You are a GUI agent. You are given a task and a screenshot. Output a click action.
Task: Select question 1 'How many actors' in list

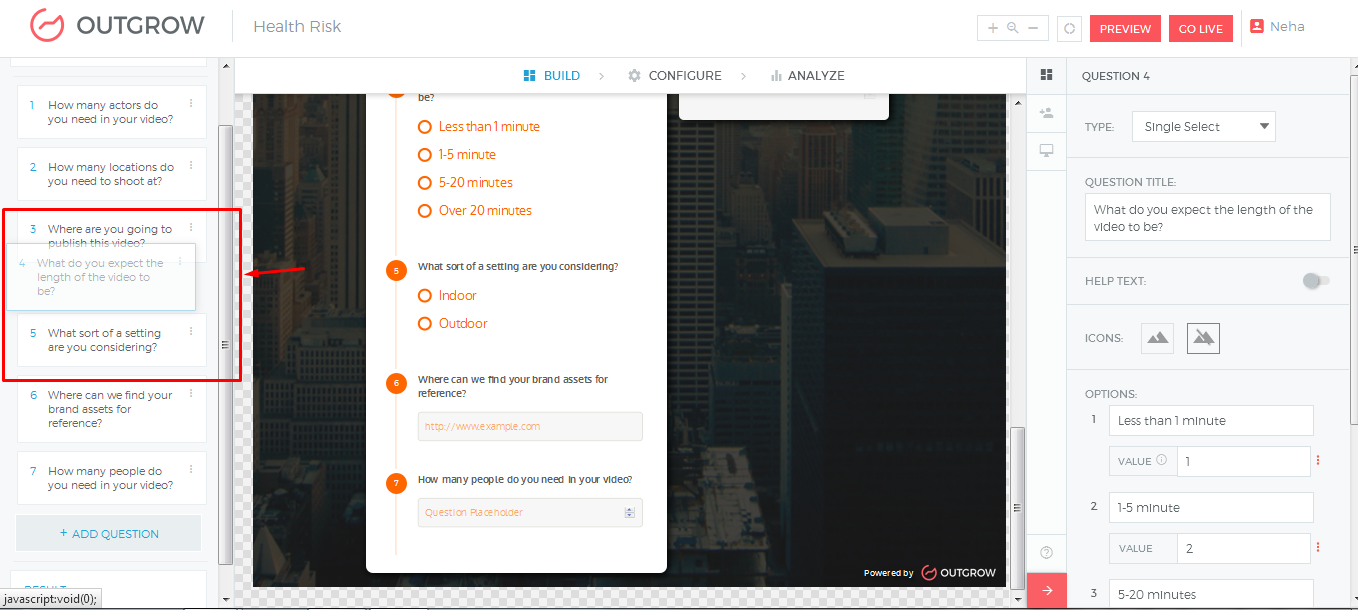[111, 112]
